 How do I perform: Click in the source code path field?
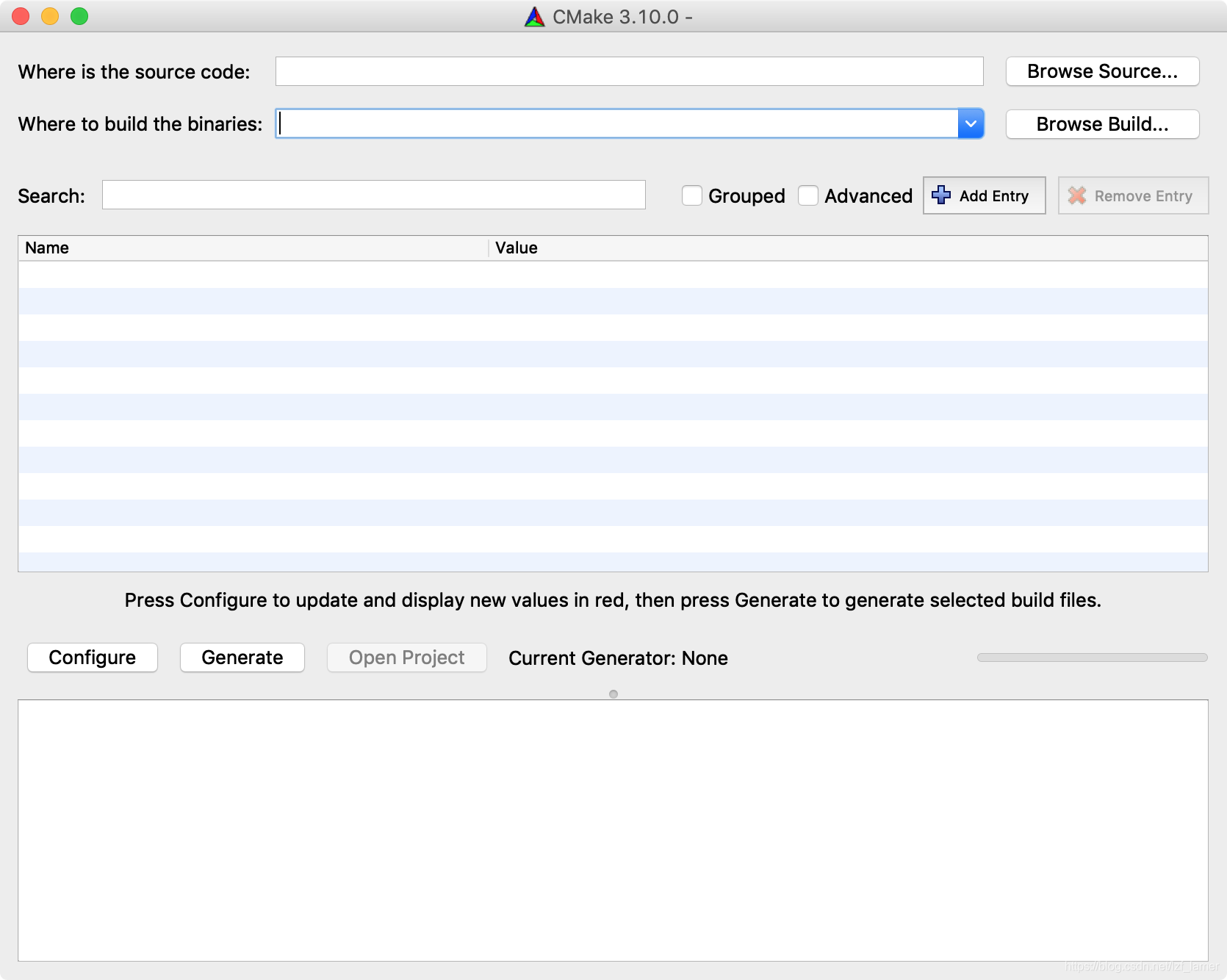tap(629, 71)
